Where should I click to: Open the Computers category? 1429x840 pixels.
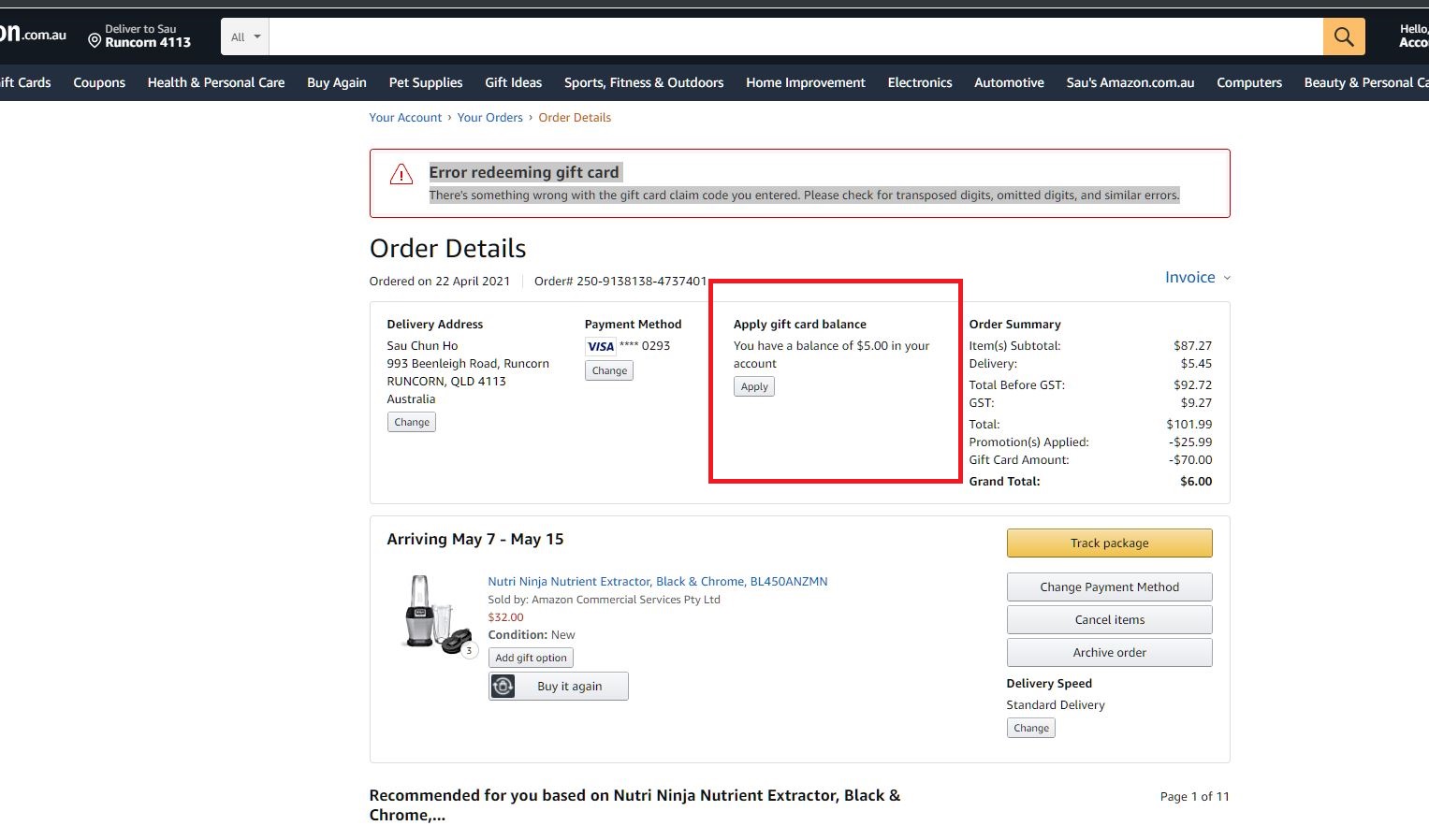(x=1249, y=82)
